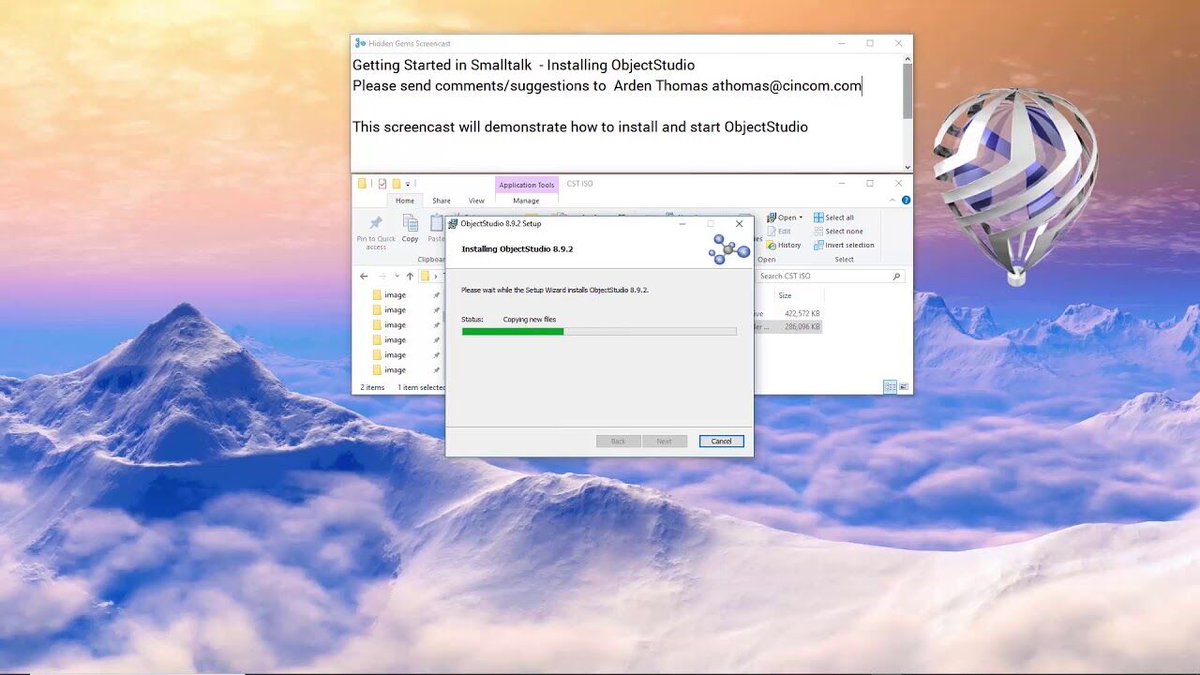Click folder icon in Explorer address bar
Screen dimensions: 1200x675
(x=426, y=276)
